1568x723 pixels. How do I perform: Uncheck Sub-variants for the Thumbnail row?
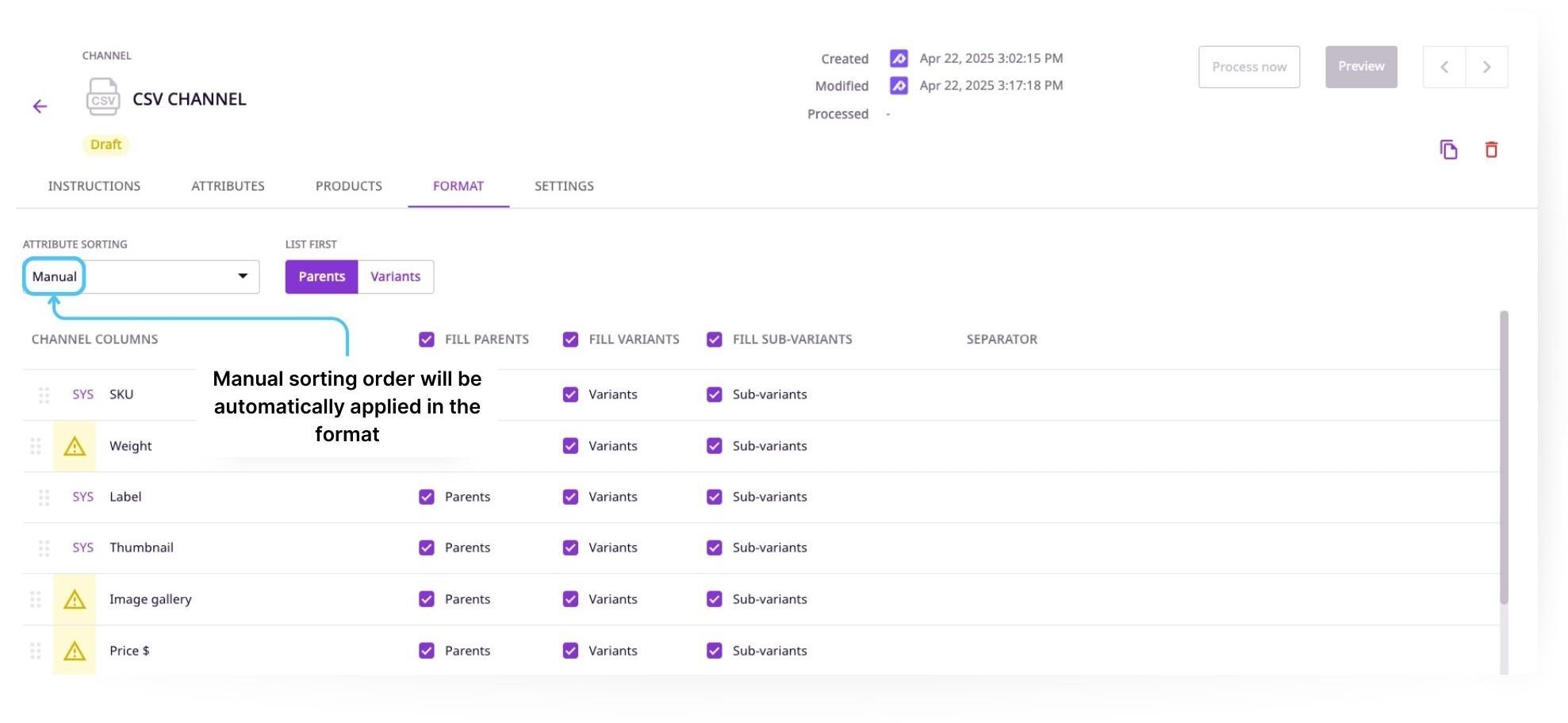coord(715,548)
